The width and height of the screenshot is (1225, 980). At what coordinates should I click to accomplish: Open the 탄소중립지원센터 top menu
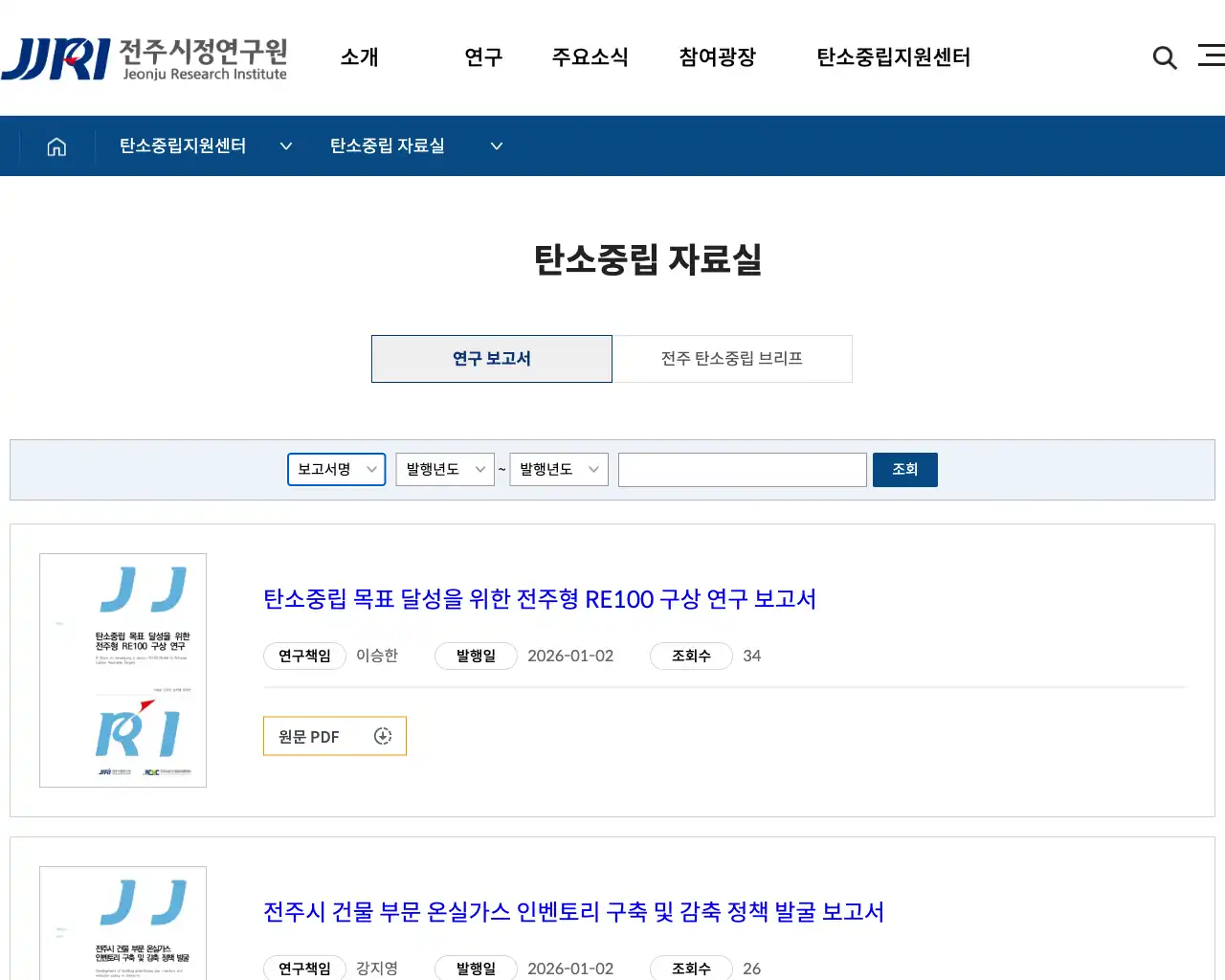(x=894, y=57)
